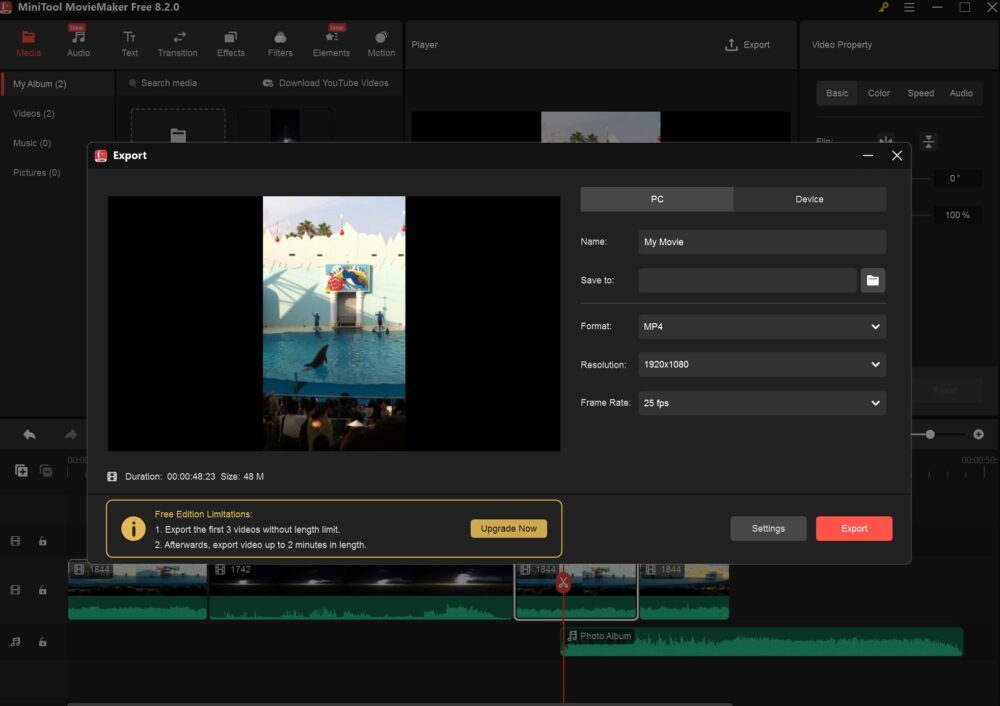
Task: Open the hamburger menu in title bar
Action: 909,7
